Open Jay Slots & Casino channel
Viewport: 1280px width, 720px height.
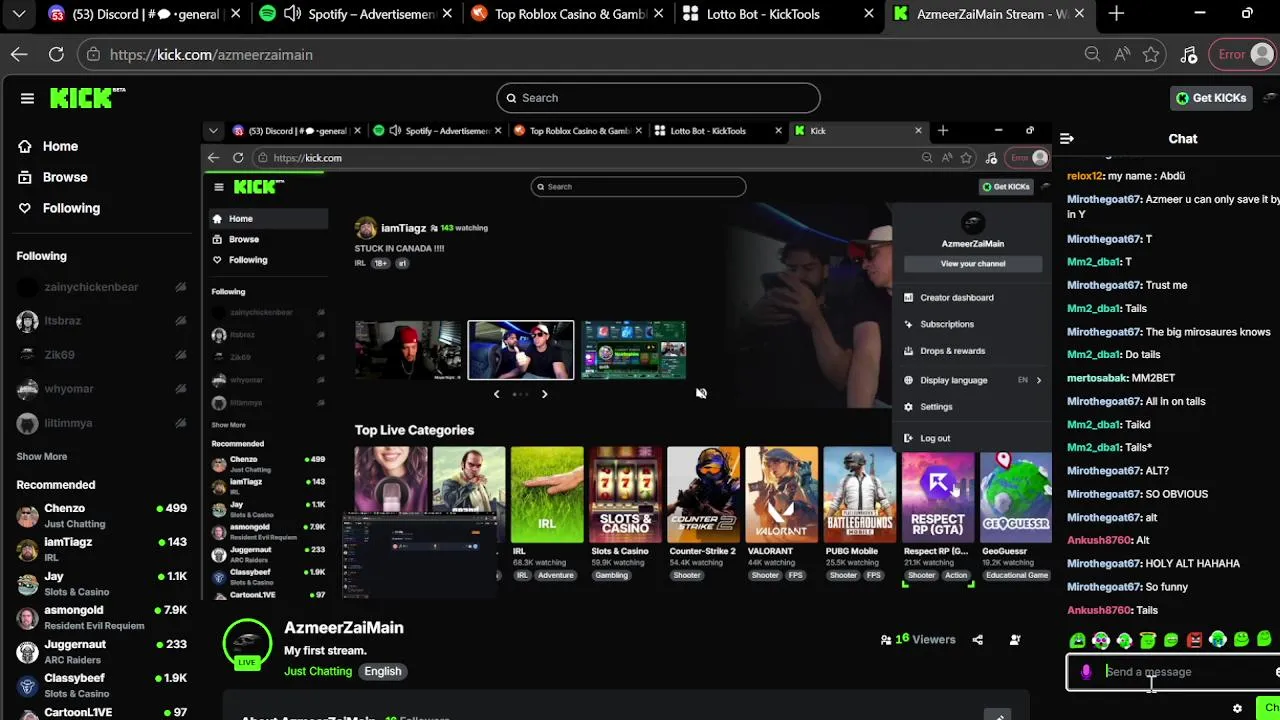tap(101, 584)
